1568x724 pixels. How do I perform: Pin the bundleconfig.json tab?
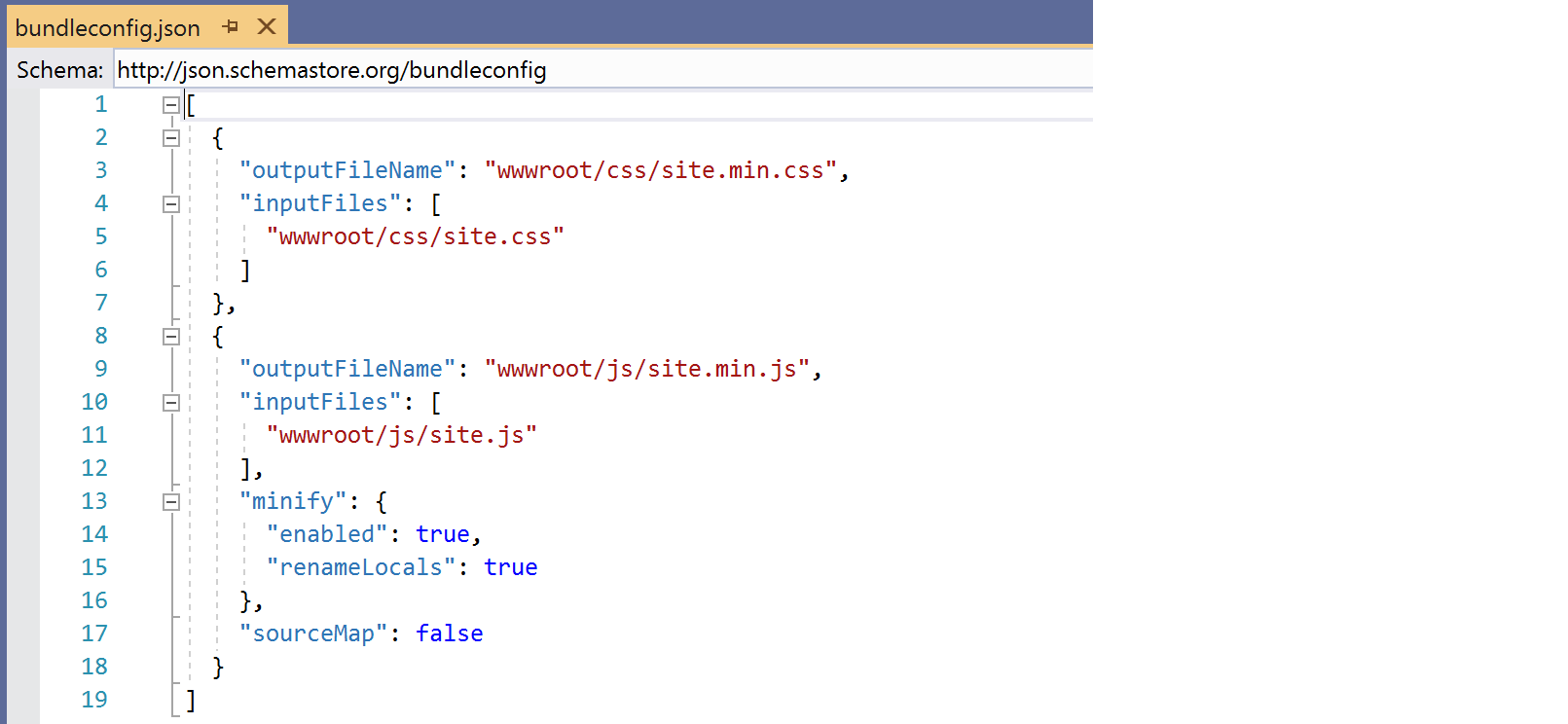[x=231, y=27]
